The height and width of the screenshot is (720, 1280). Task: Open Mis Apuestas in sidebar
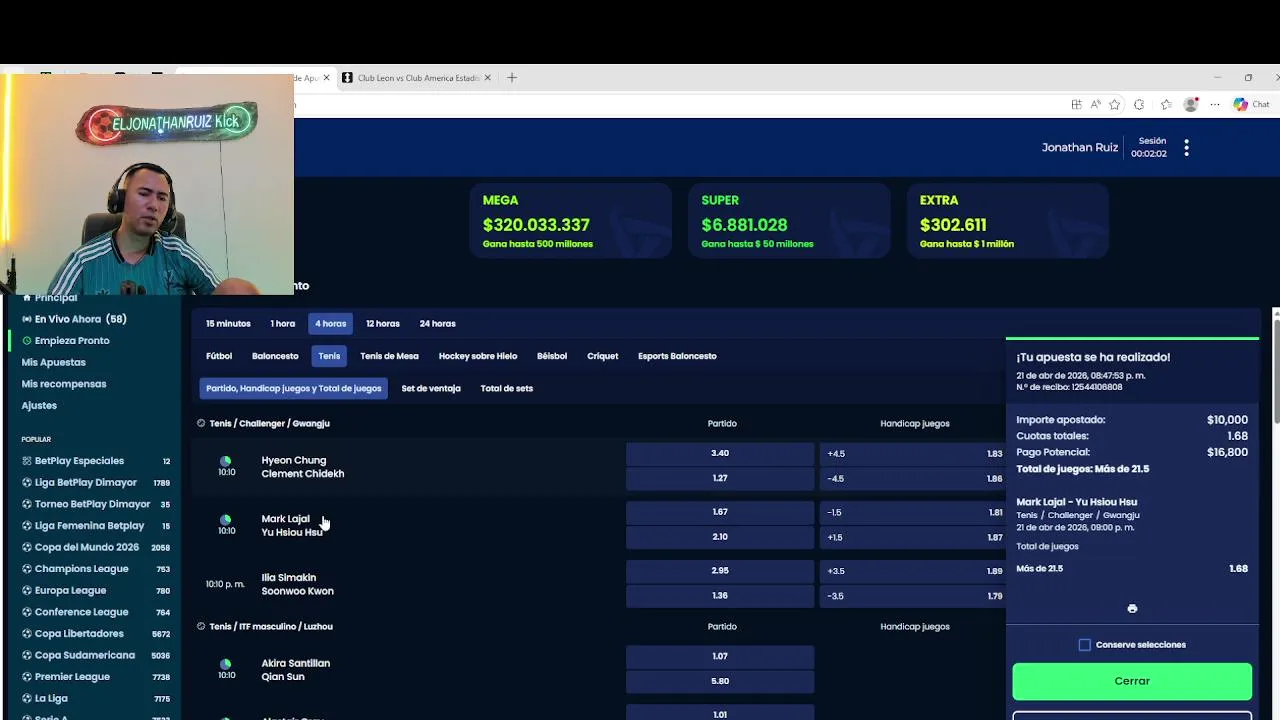[54, 362]
